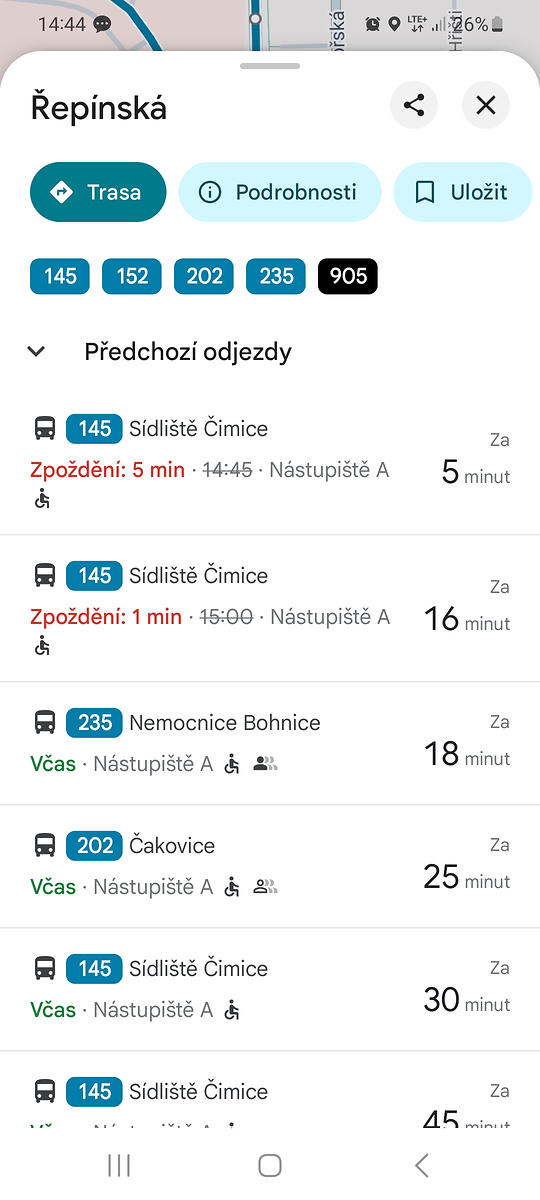540x1200 pixels.
Task: Filter departures by line 152 badge
Action: [x=132, y=276]
